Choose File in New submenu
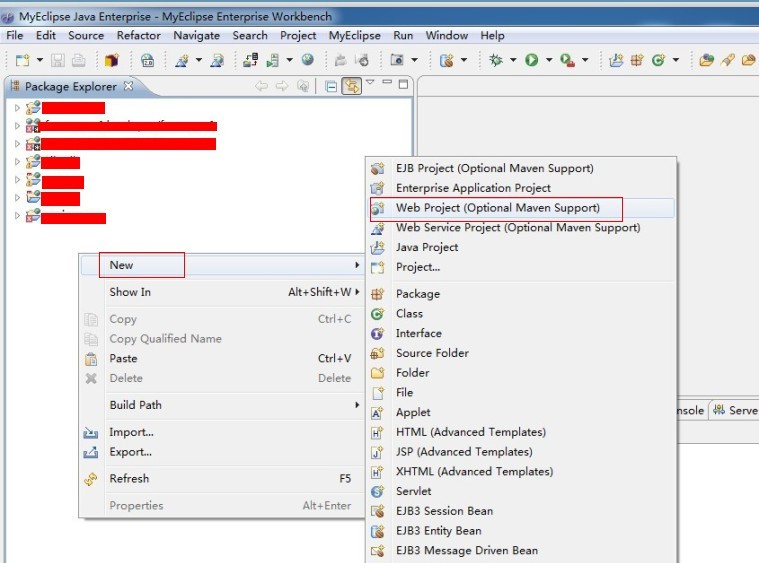This screenshot has height=563, width=759. 521,393
